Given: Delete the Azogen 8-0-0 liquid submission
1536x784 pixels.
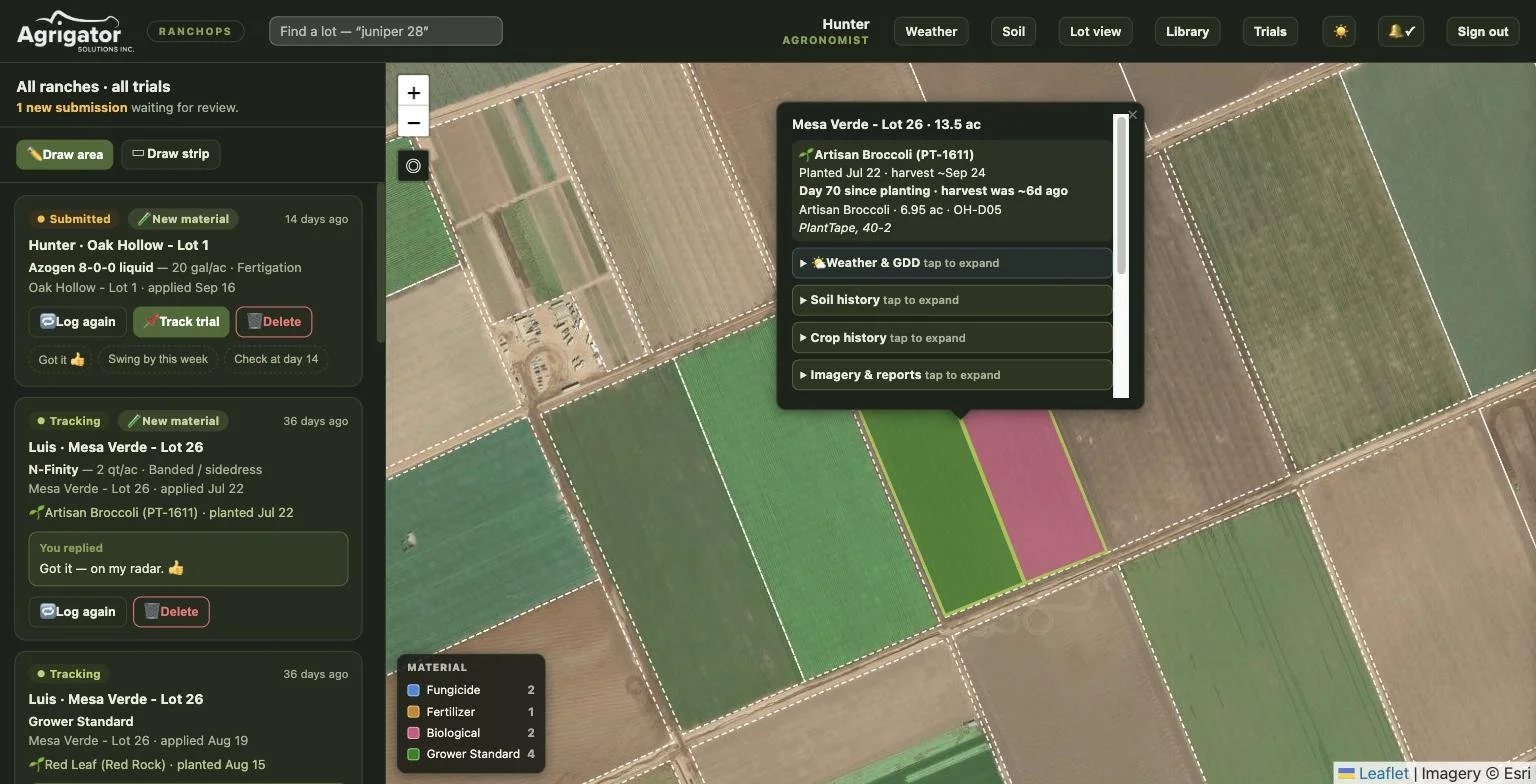Looking at the screenshot, I should tap(274, 322).
